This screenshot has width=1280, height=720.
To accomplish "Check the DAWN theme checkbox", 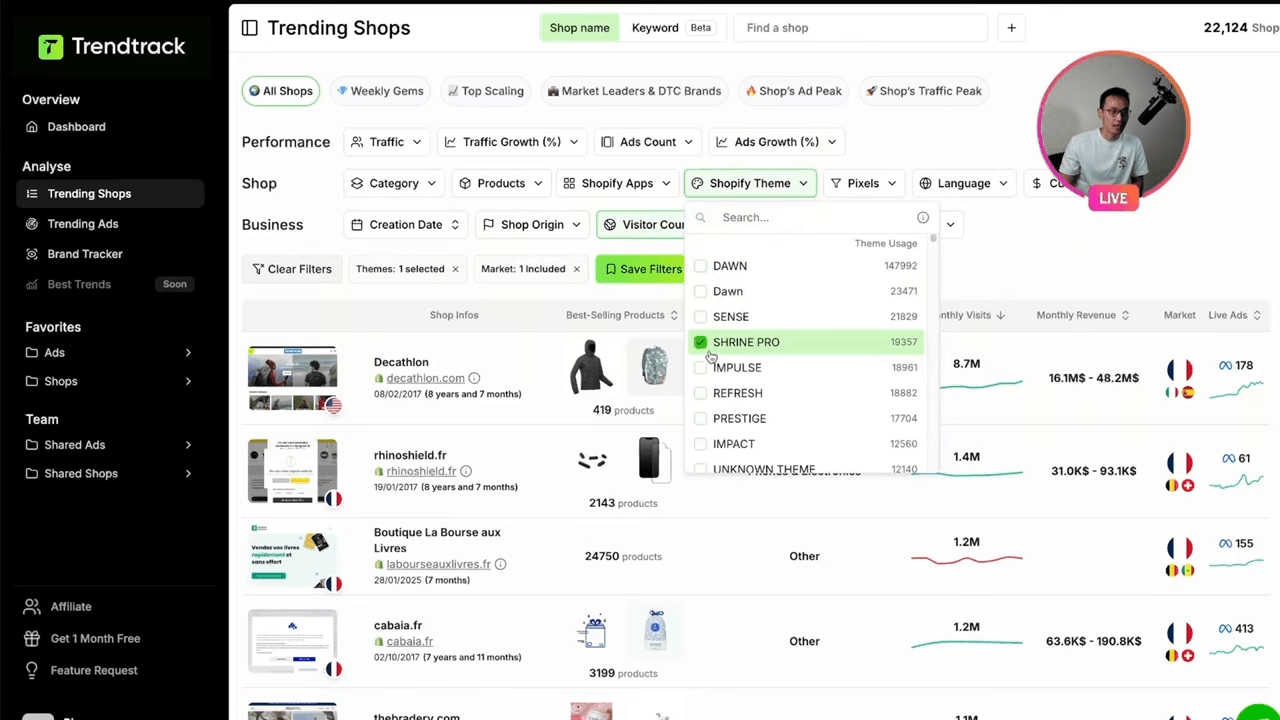I will pos(700,266).
